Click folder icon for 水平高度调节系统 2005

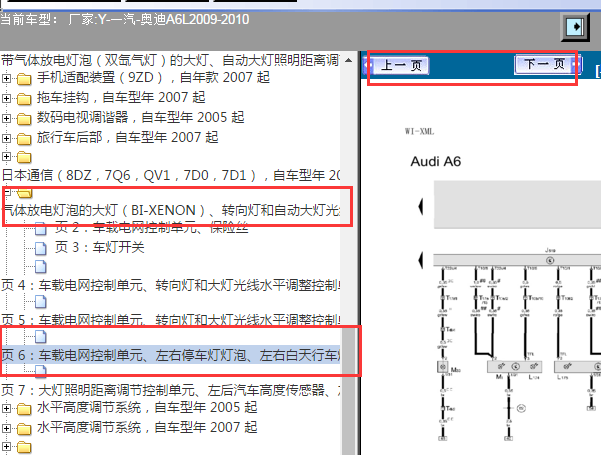click(24, 409)
